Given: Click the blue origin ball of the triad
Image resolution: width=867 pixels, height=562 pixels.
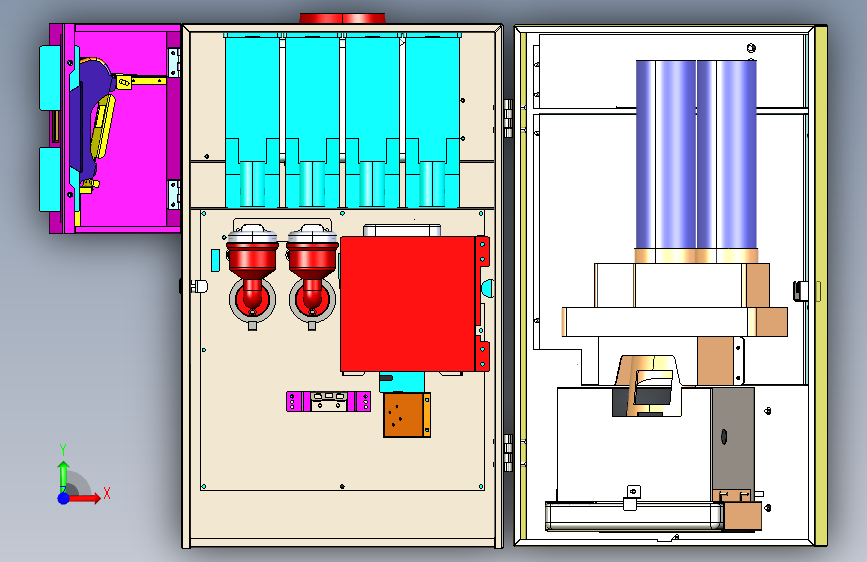Looking at the screenshot, I should pyautogui.click(x=63, y=498).
